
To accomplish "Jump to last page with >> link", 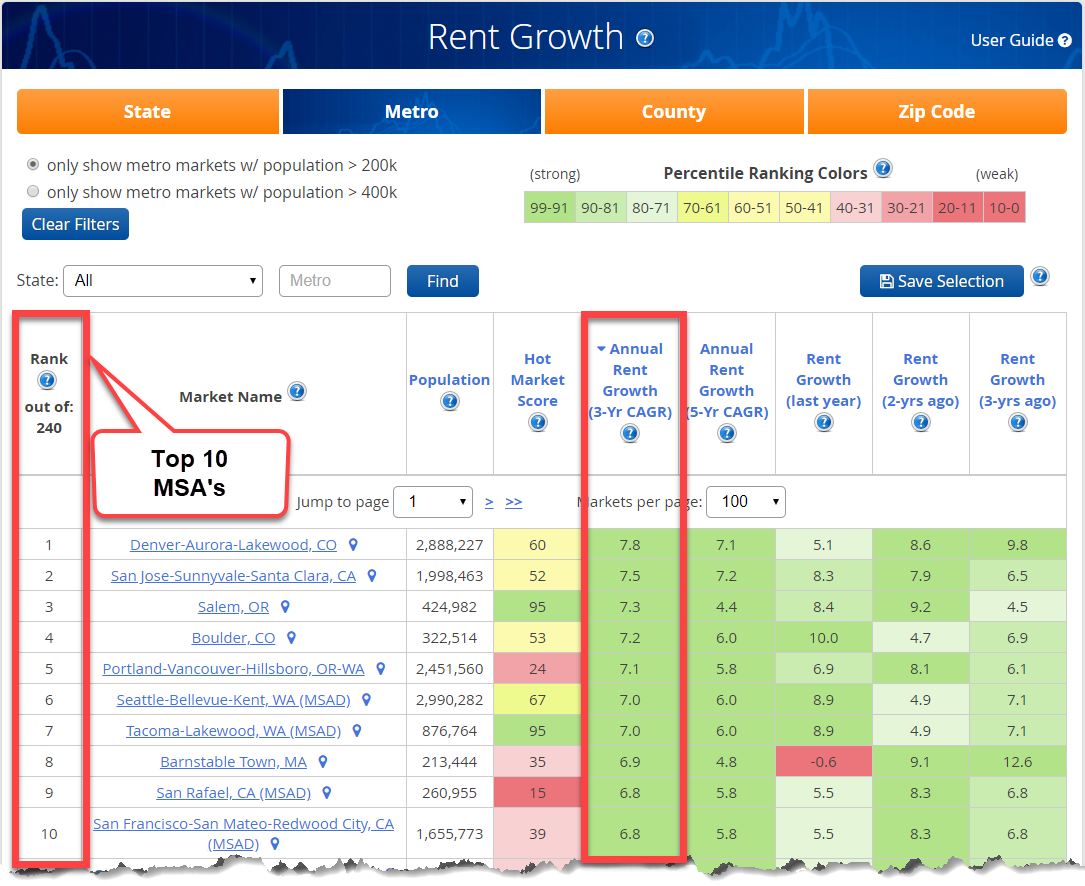I will (513, 503).
